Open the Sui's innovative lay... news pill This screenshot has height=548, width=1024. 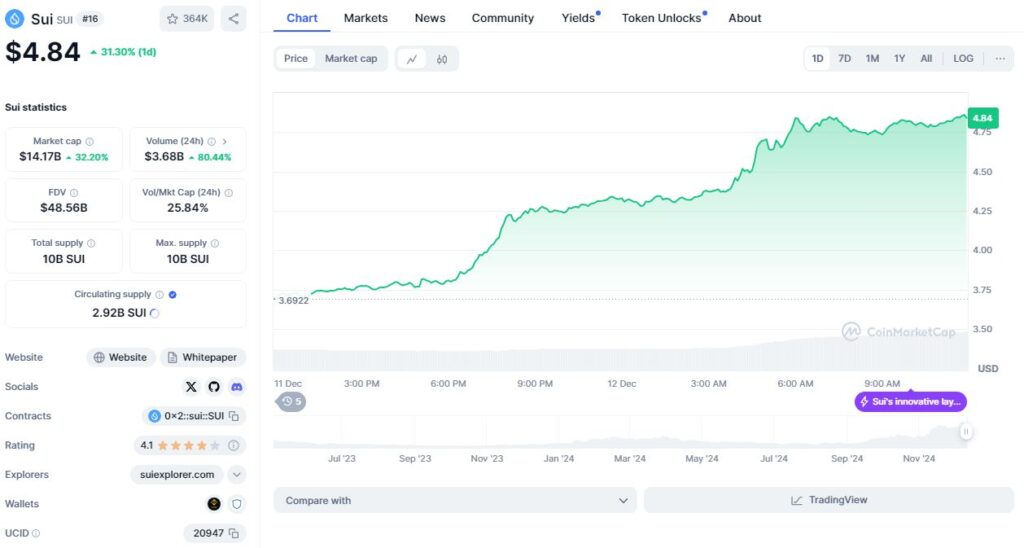(x=910, y=402)
